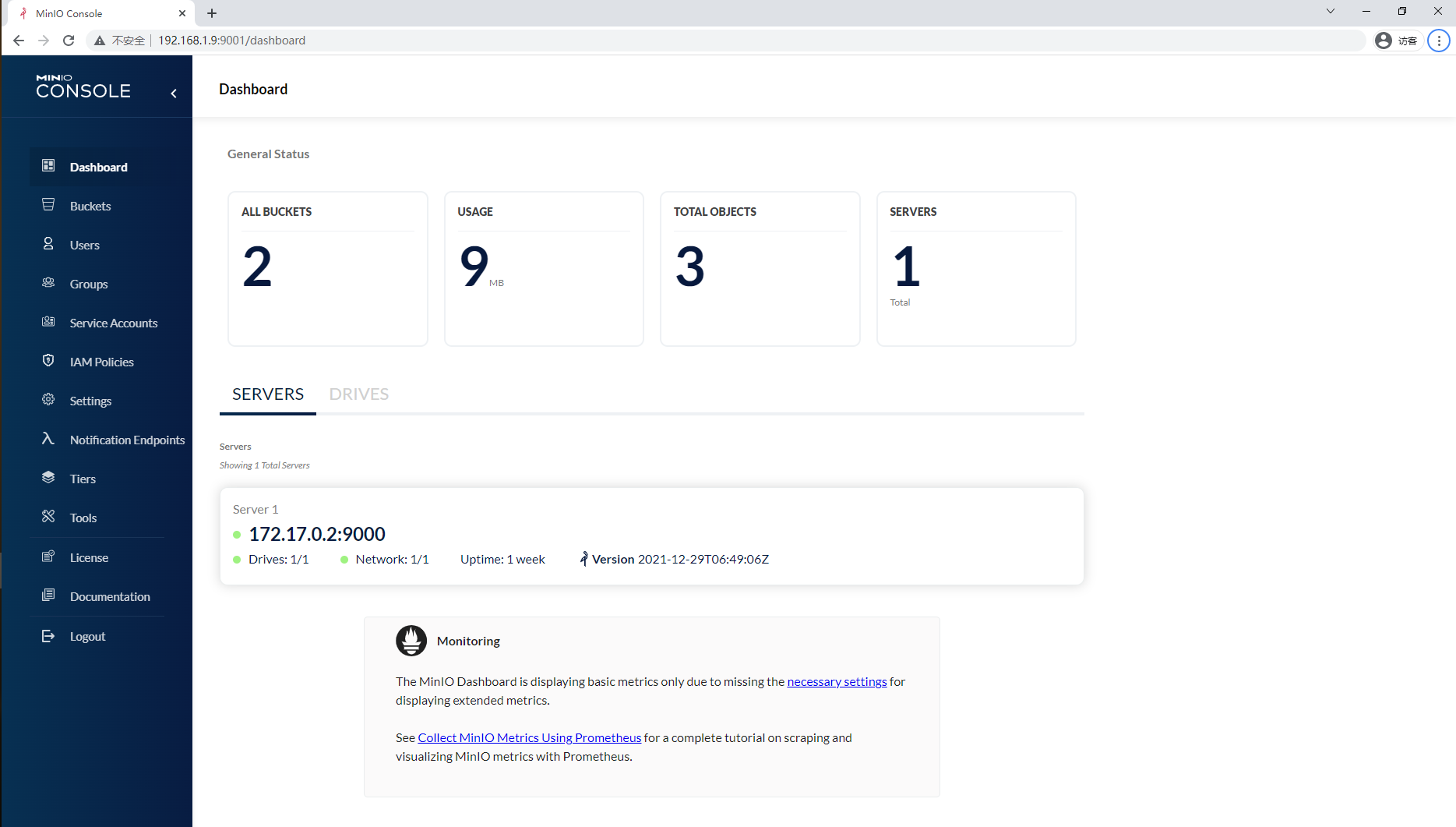Viewport: 1456px width, 827px height.
Task: Click the Network: 1/1 status
Action: tap(392, 559)
